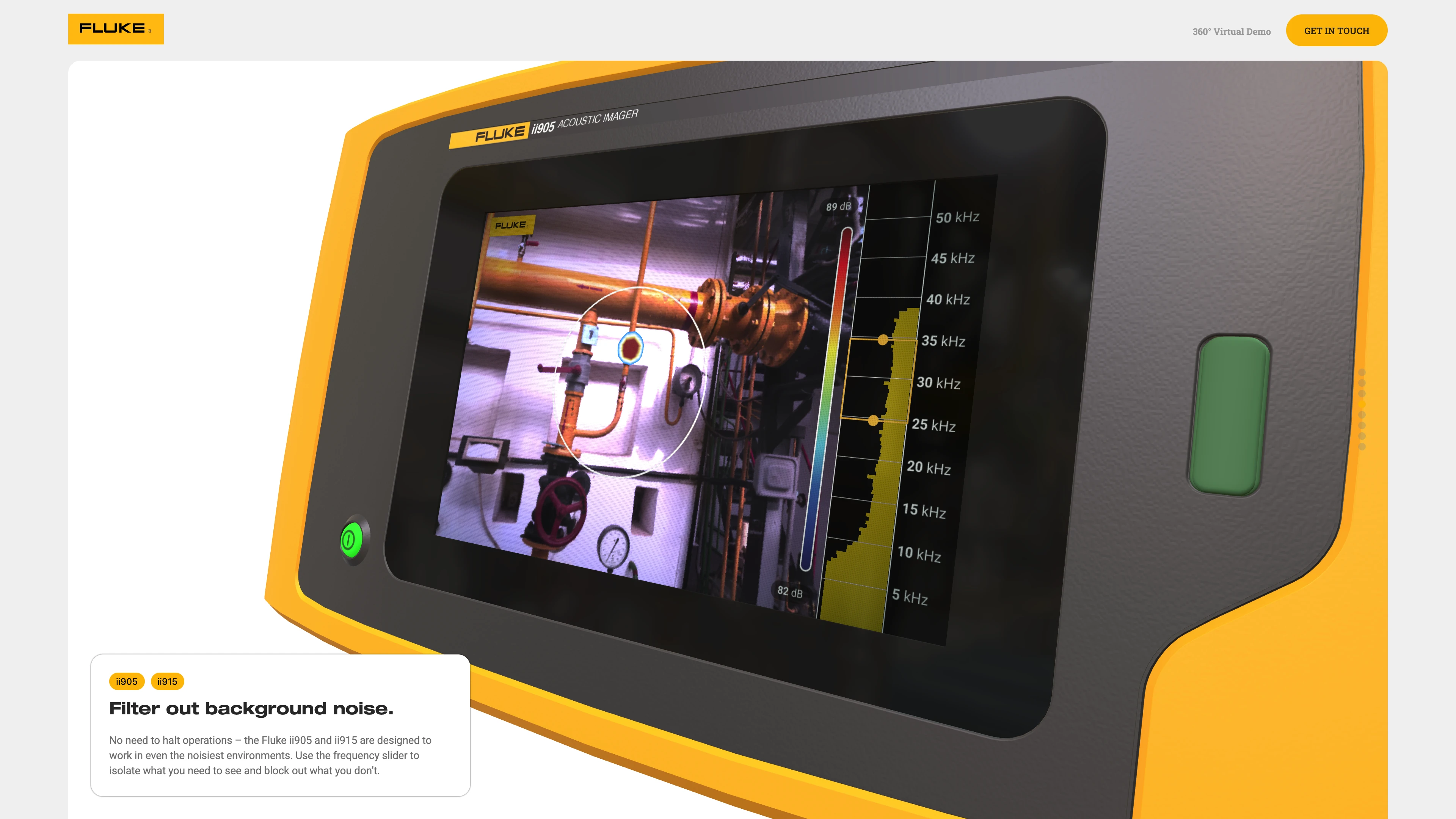The width and height of the screenshot is (1456, 819).
Task: Select the ii915 model tag
Action: (x=167, y=681)
